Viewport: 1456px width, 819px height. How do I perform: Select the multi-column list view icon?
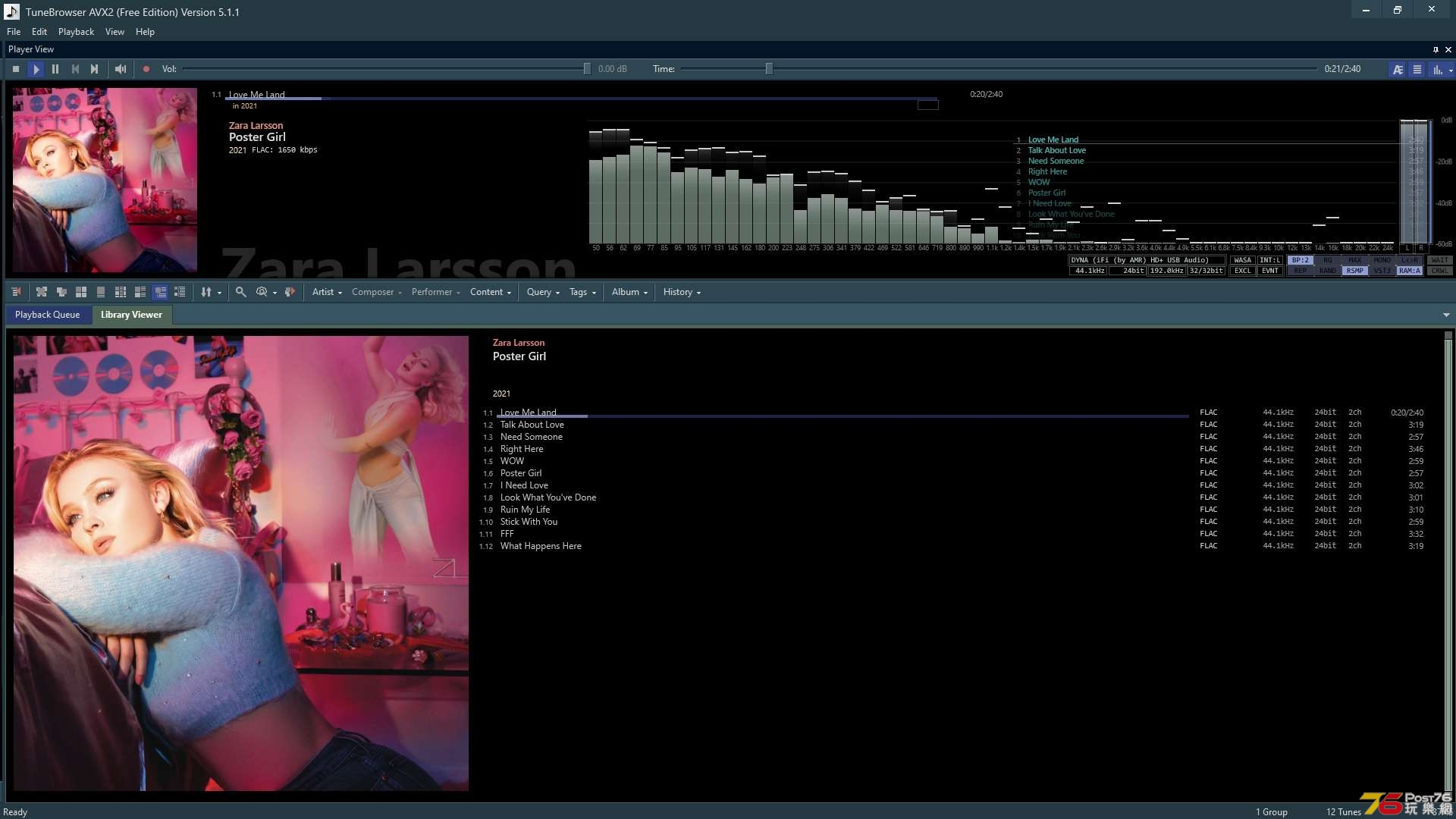click(x=121, y=292)
